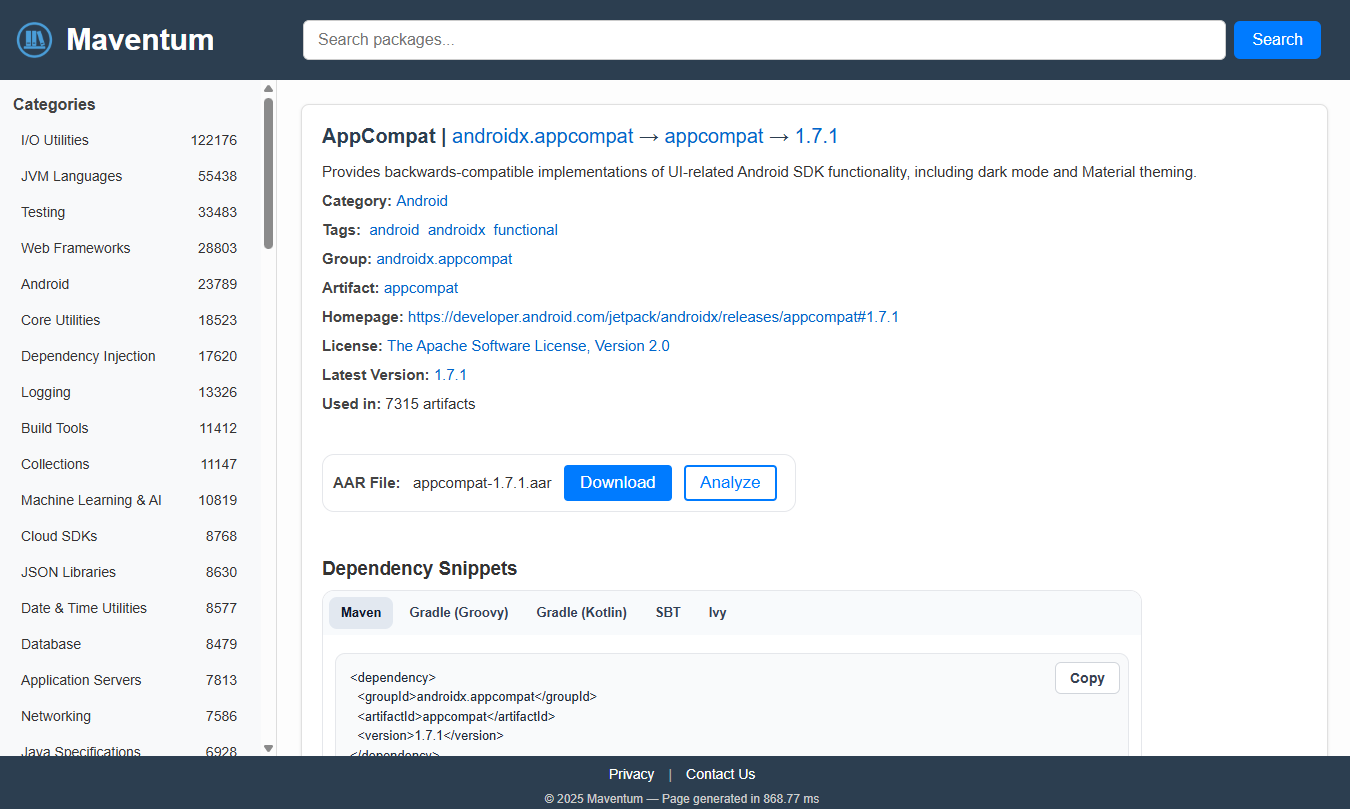The height and width of the screenshot is (809, 1350).
Task: Click the android tag
Action: (394, 230)
